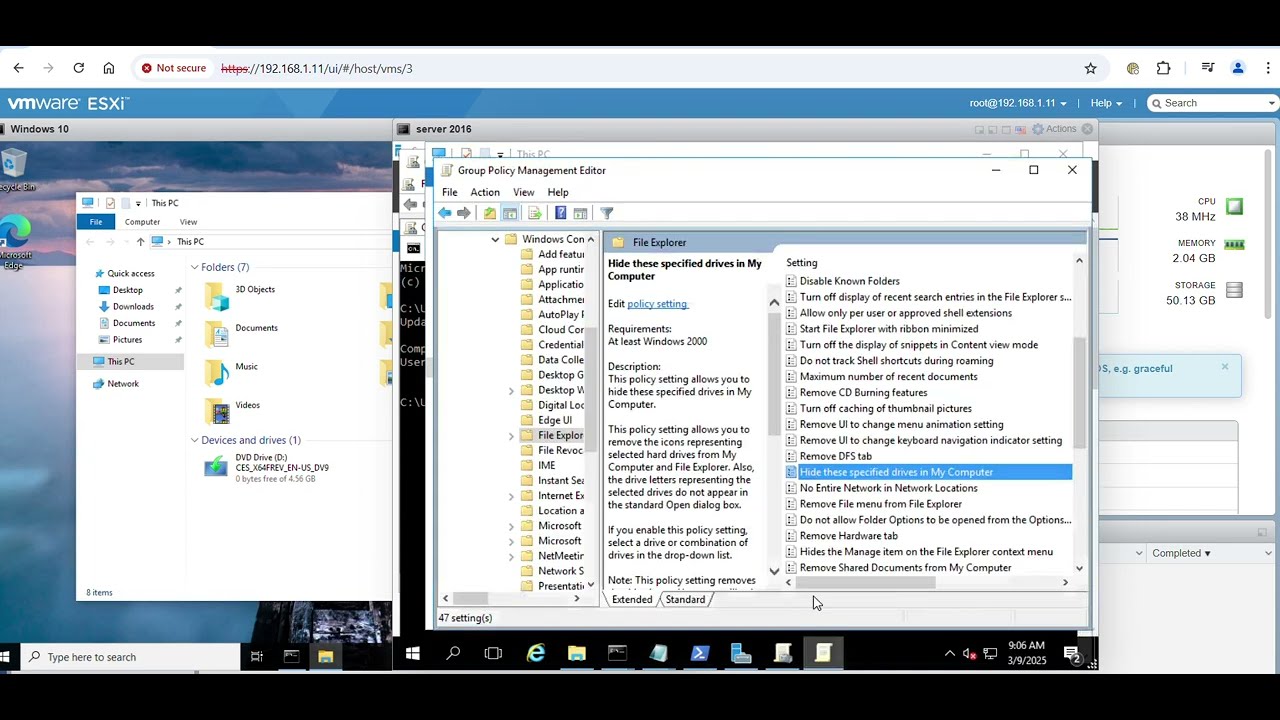Sort list by Setting column header
1280x720 pixels.
(802, 263)
